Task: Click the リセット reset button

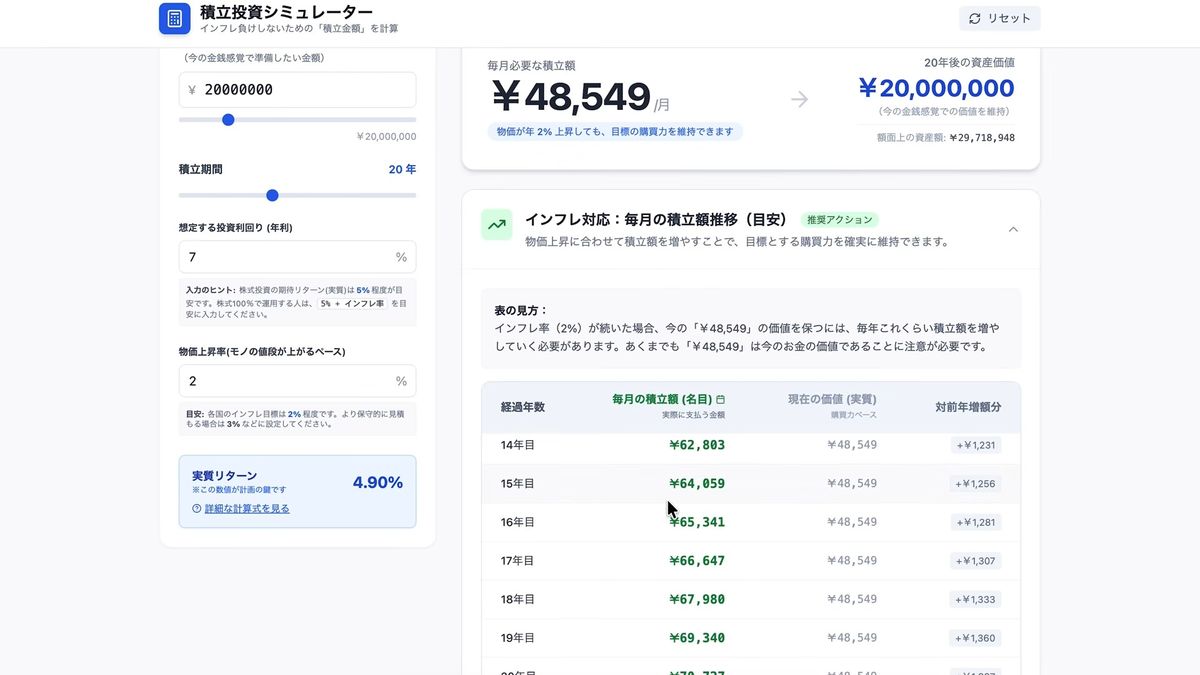Action: click(x=999, y=18)
